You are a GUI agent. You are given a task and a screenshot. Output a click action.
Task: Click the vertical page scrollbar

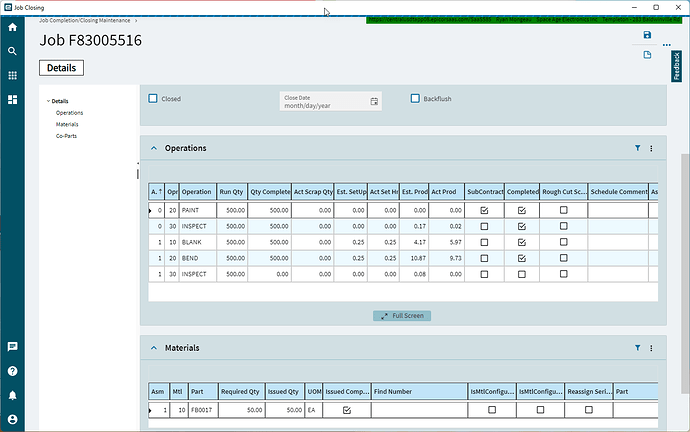685,274
